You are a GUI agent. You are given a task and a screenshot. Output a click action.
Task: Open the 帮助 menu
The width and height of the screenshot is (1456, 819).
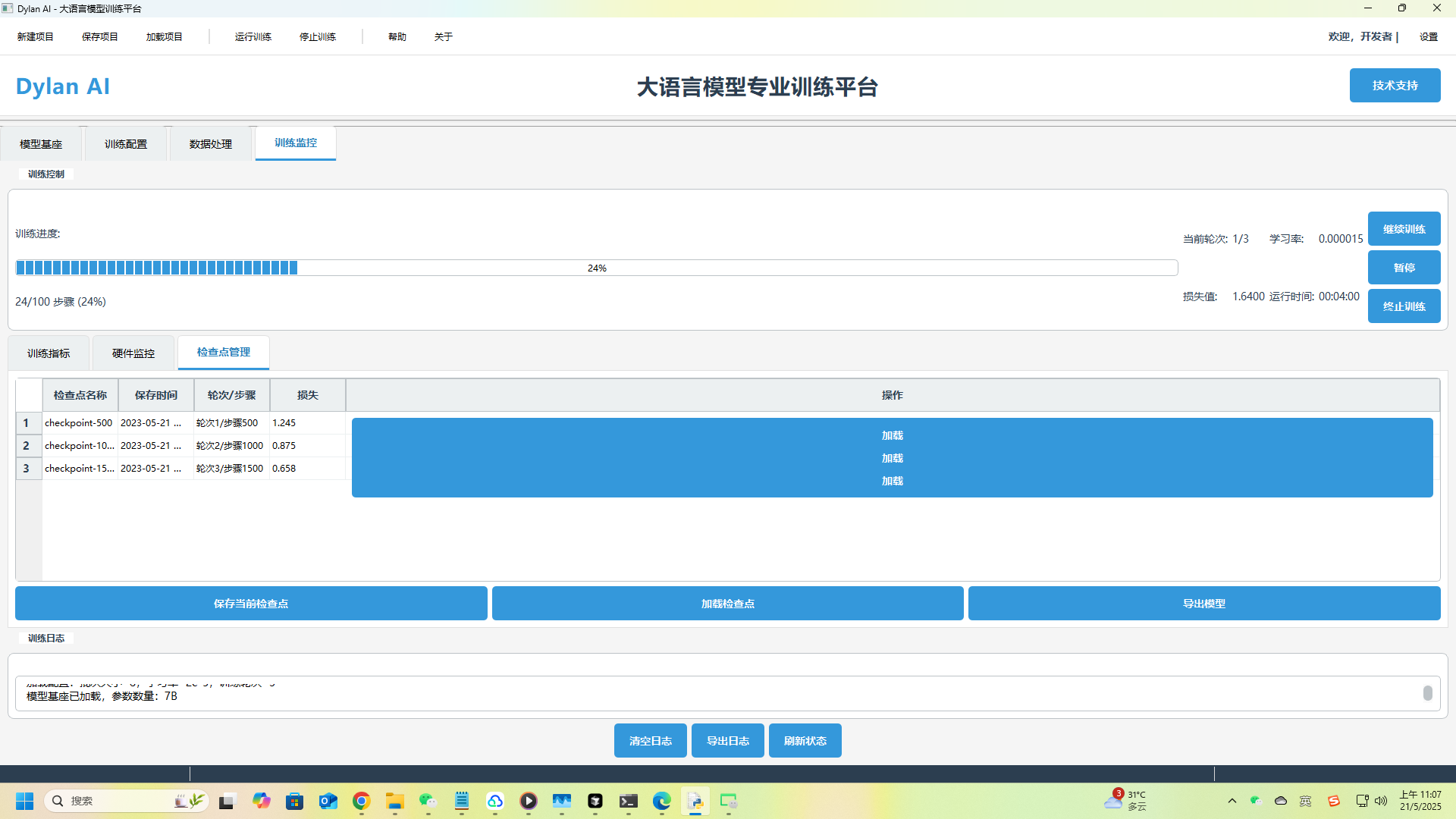pos(397,36)
